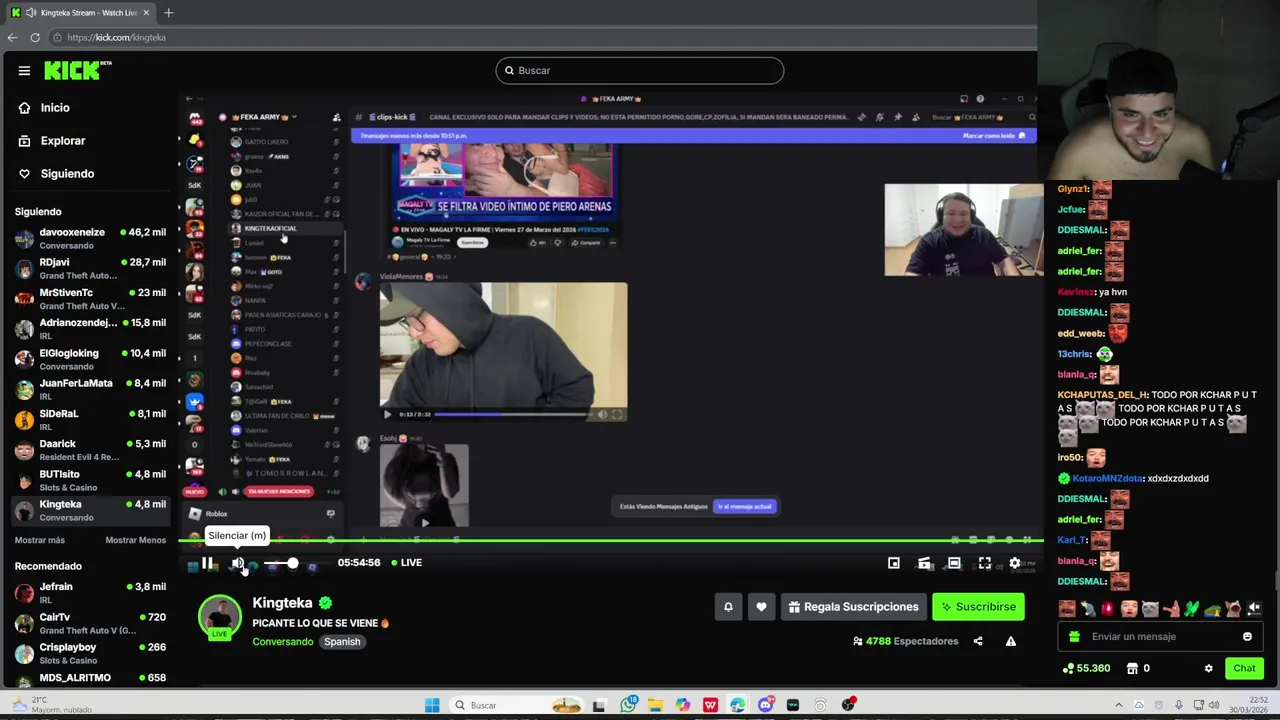Screen dimensions: 1280x720
Task: Mute the stream volume speaker icon
Action: pyautogui.click(x=238, y=563)
